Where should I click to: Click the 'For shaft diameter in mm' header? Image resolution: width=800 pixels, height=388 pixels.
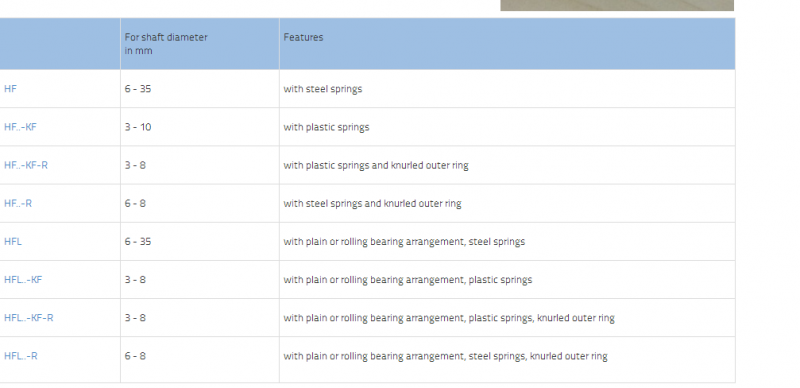pos(166,44)
